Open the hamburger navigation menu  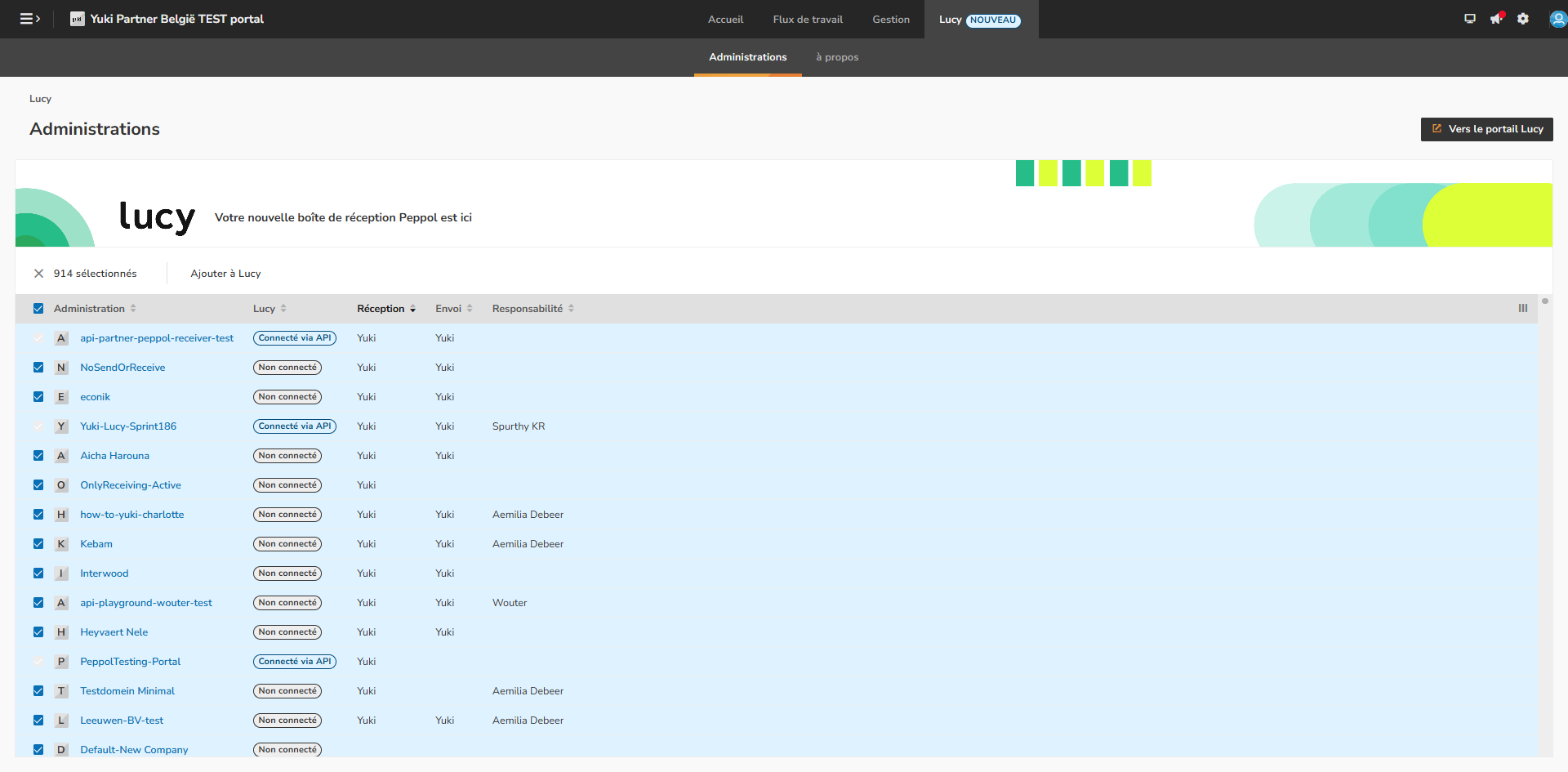click(30, 19)
